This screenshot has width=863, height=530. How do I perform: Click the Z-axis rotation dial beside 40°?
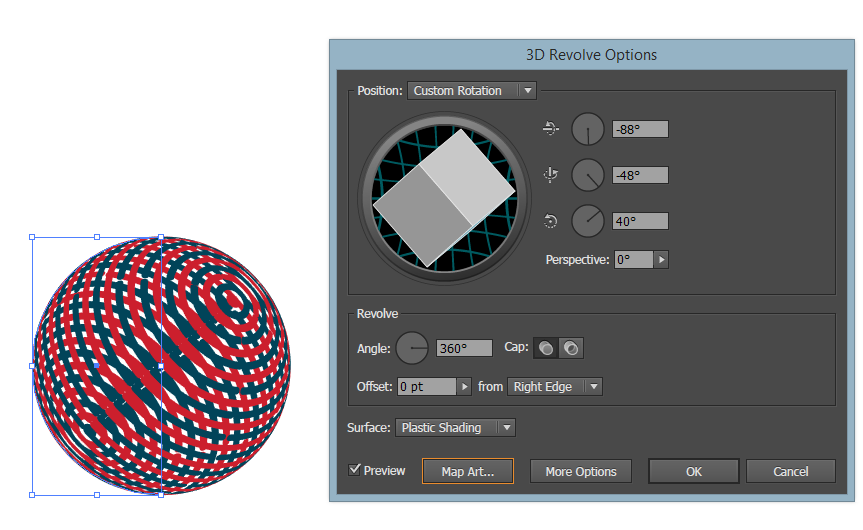point(588,221)
